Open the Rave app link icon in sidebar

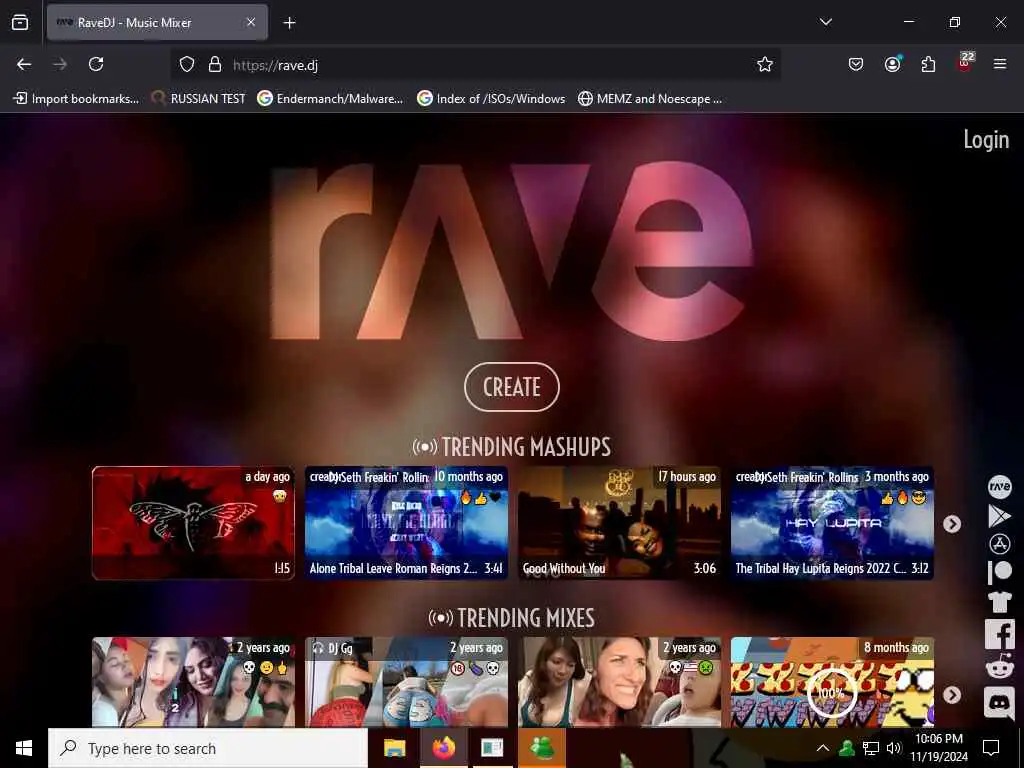[999, 486]
